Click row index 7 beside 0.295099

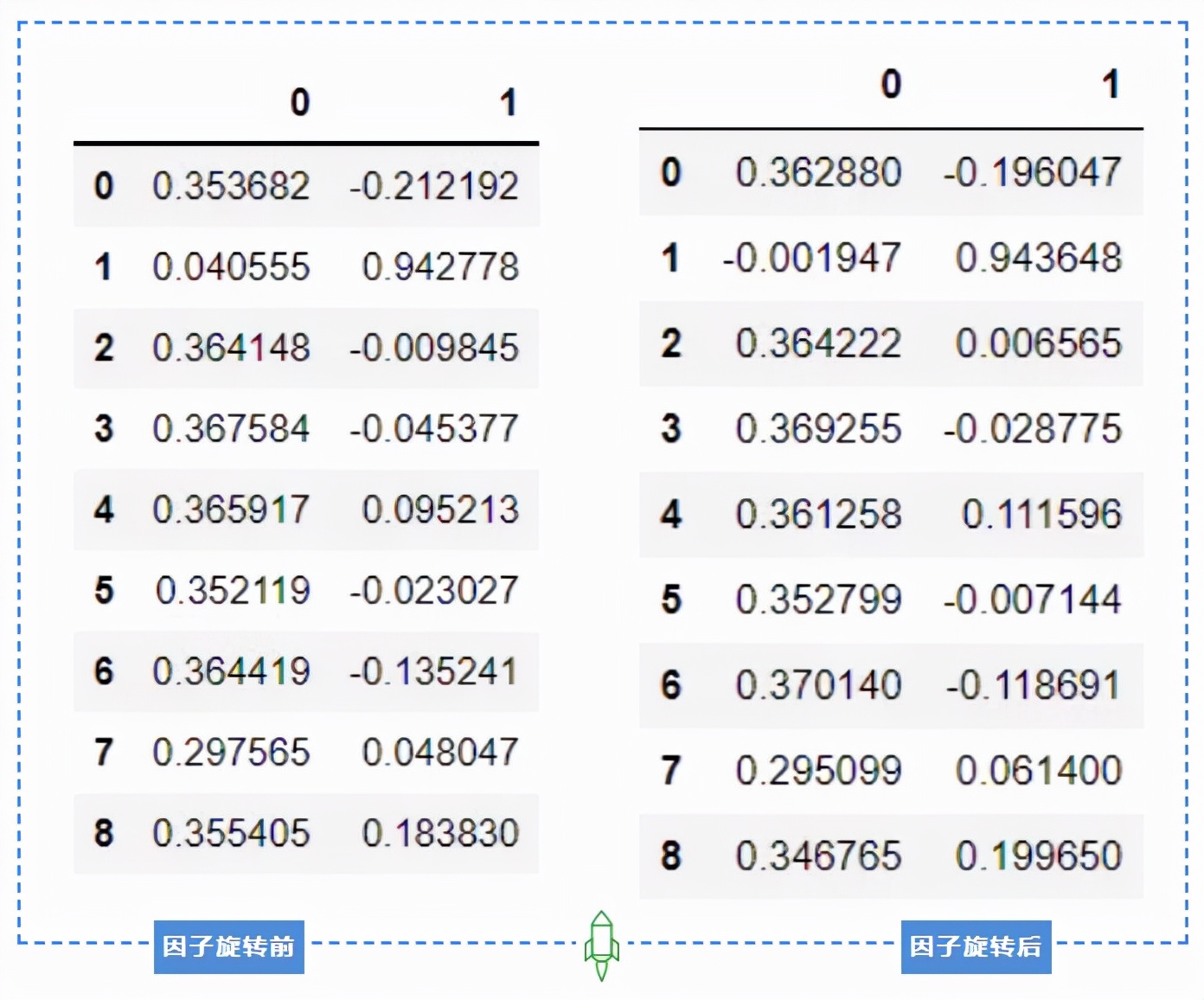[671, 771]
